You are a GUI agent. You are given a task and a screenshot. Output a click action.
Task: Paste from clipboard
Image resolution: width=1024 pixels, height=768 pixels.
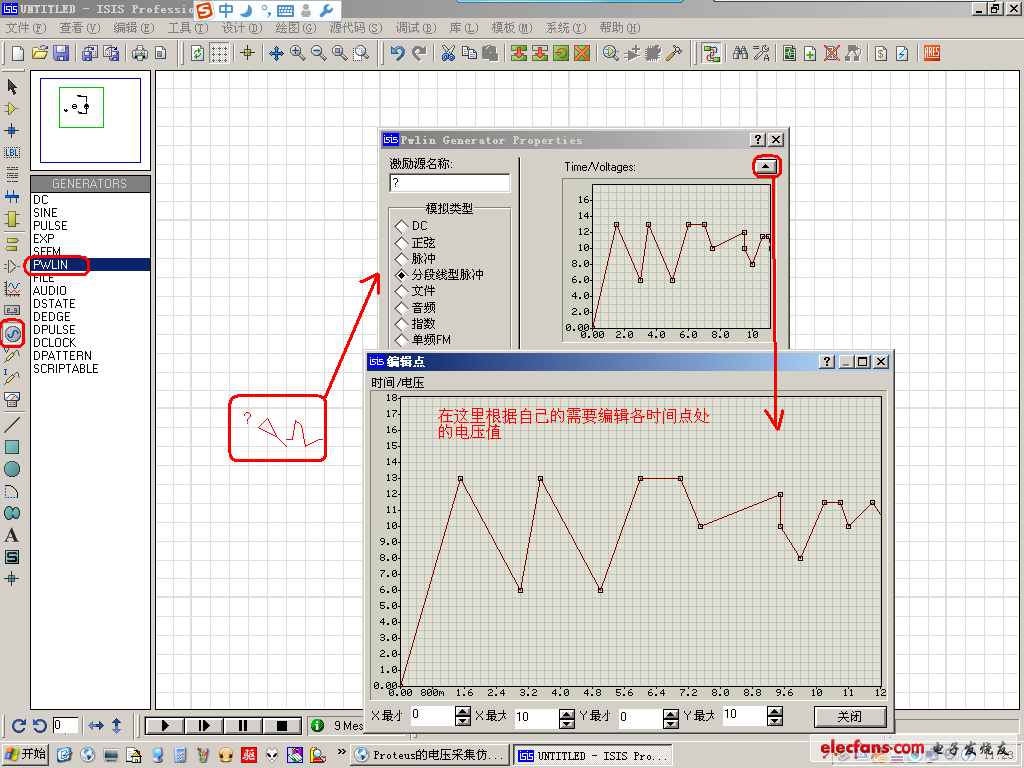pyautogui.click(x=490, y=53)
